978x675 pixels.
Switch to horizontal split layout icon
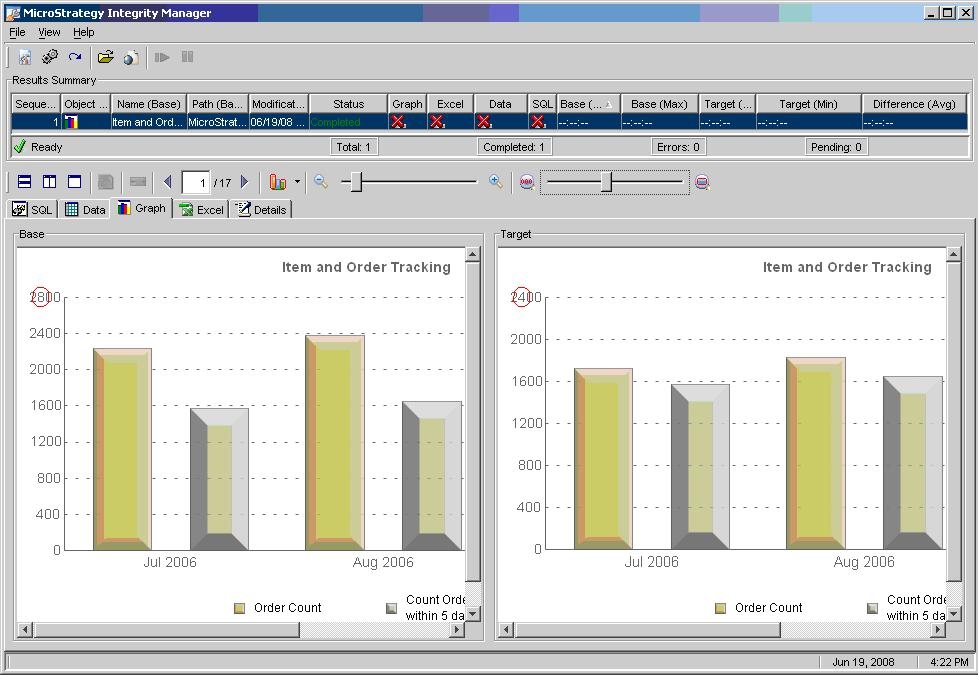24,182
